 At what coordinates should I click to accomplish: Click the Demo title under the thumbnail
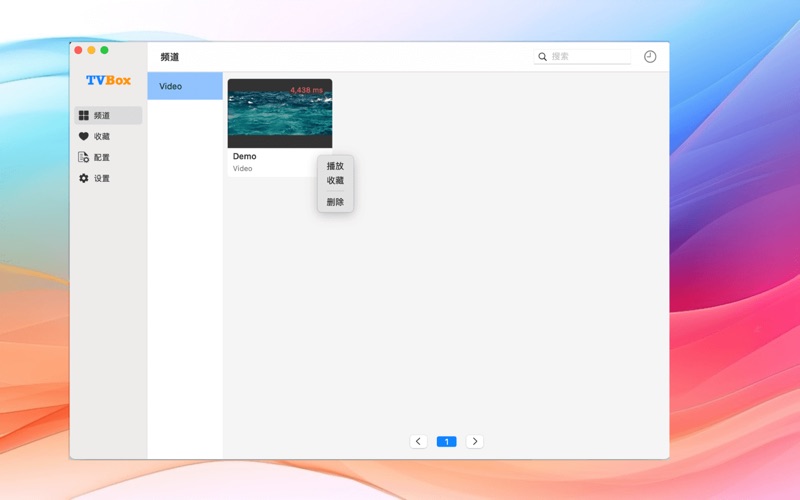click(x=245, y=156)
